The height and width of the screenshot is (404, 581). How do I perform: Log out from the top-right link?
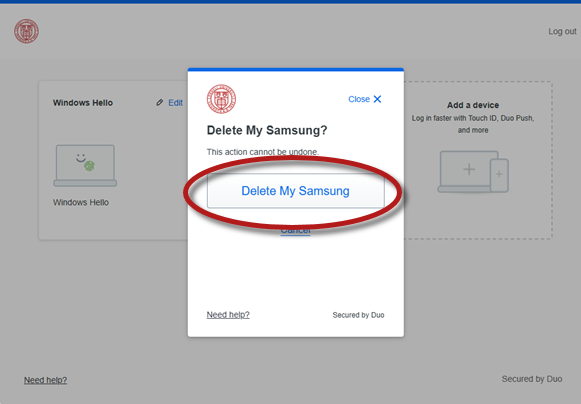tap(562, 32)
